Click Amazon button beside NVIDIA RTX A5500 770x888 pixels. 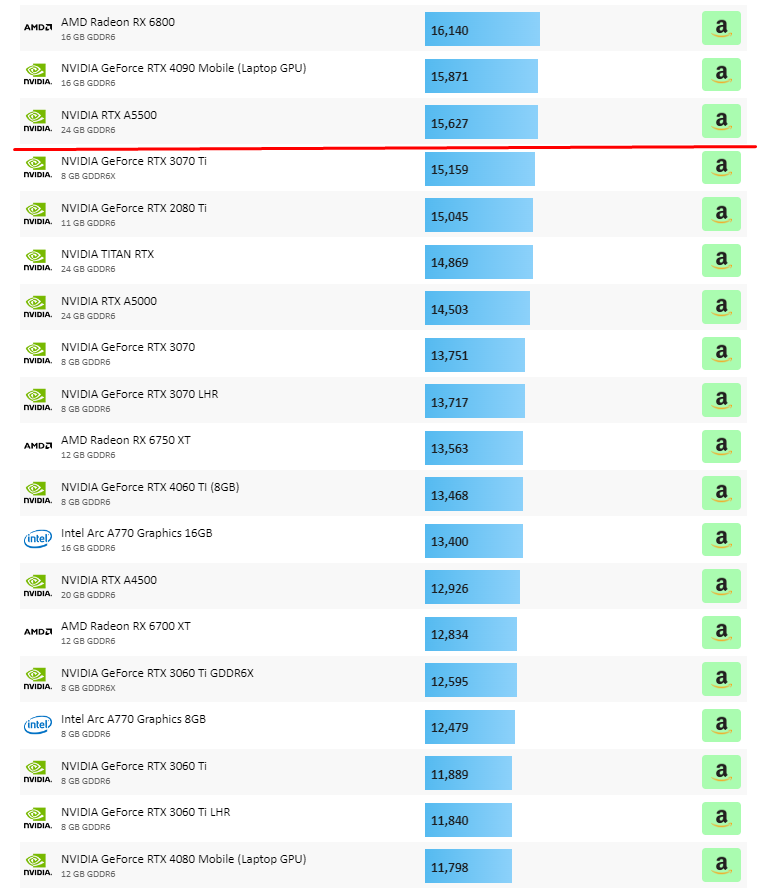pos(721,122)
